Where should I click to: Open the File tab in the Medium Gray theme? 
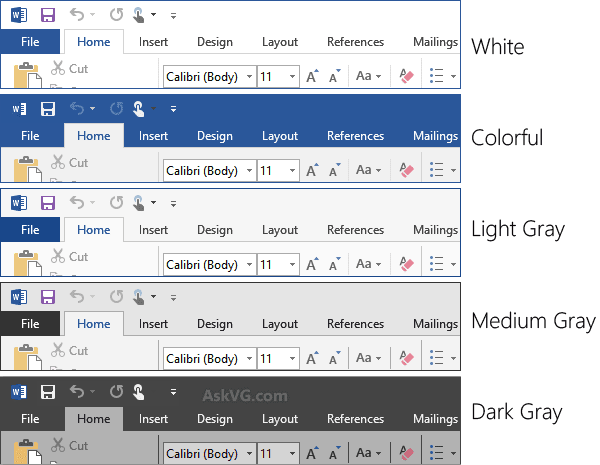pos(30,324)
